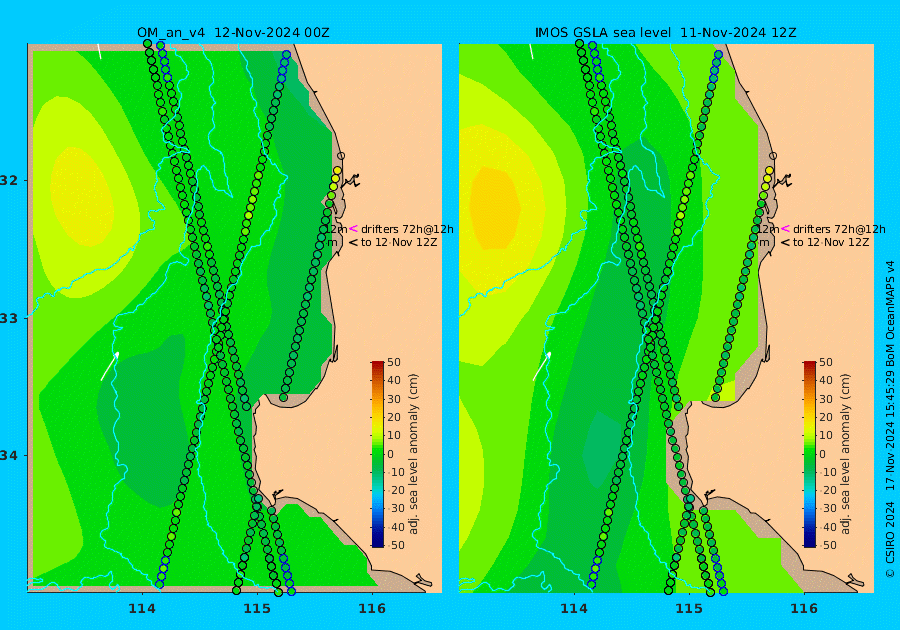Screen dimensions: 900x630
Task: Click the orange high anomaly core on IMOS GSLA map
Action: click(x=495, y=207)
